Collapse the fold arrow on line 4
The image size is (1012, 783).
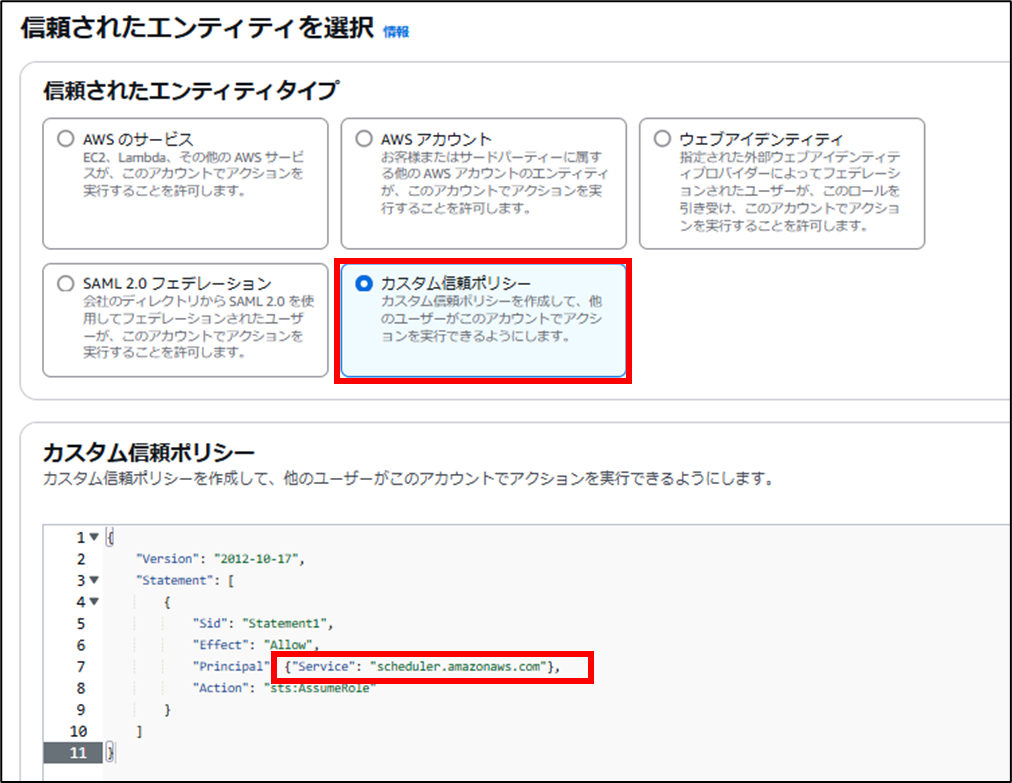coord(94,602)
